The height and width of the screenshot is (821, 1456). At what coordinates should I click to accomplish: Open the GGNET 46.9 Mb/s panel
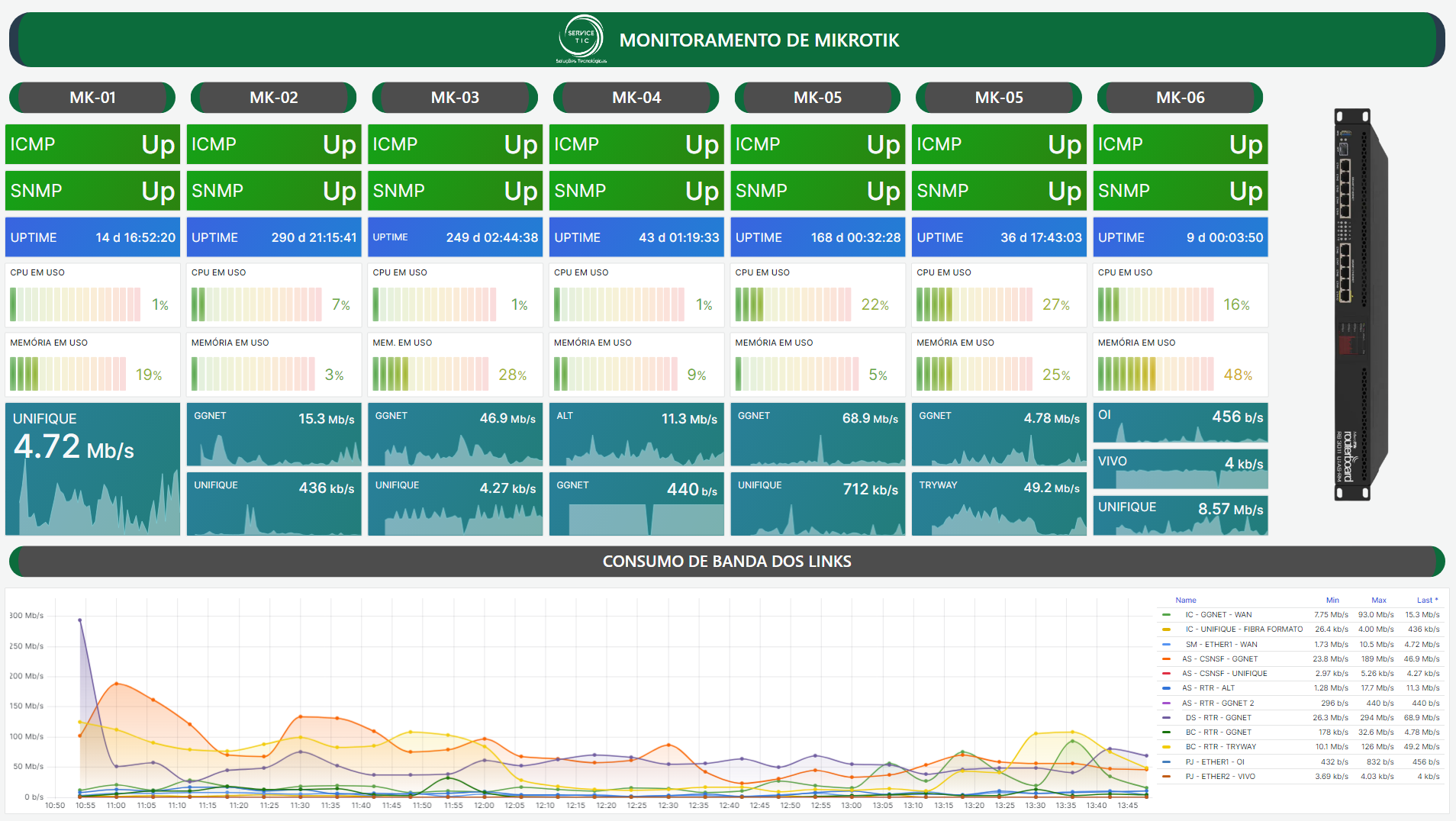tap(455, 434)
